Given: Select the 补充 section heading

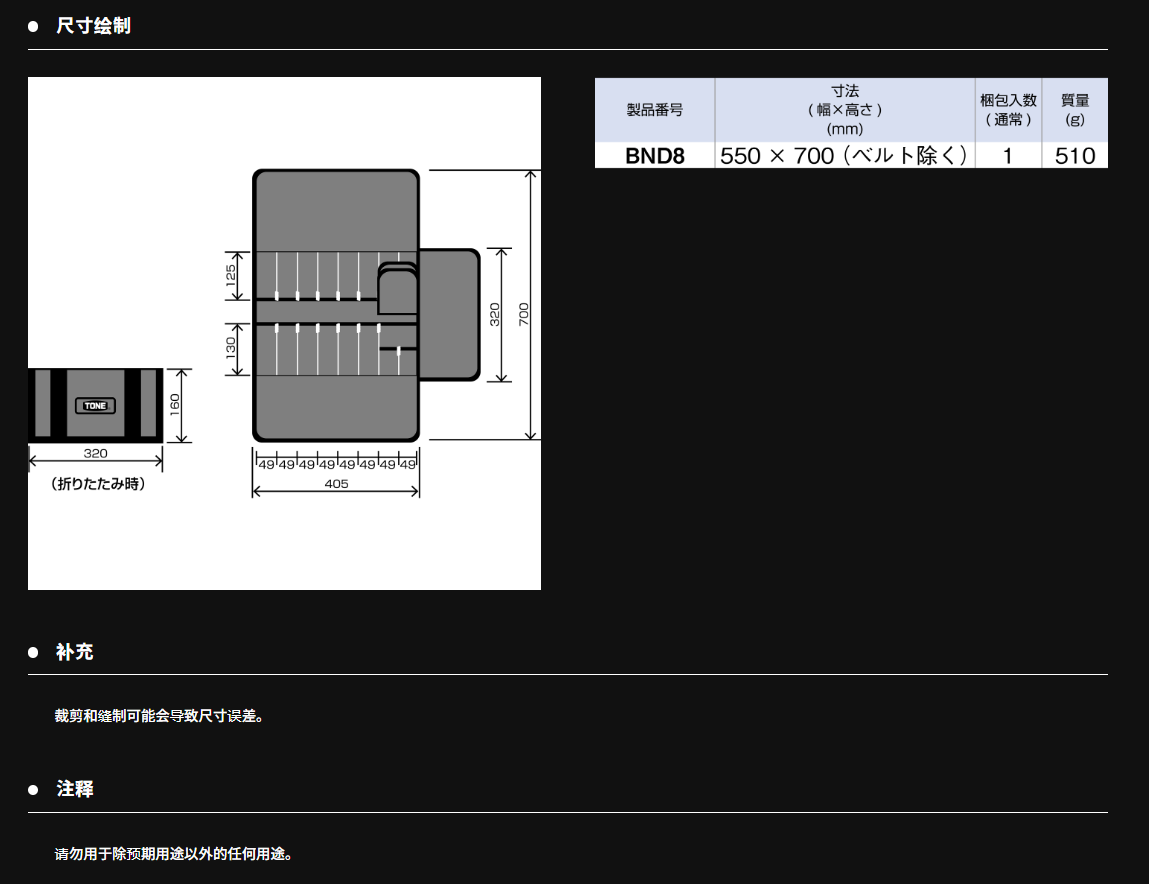Looking at the screenshot, I should [75, 652].
